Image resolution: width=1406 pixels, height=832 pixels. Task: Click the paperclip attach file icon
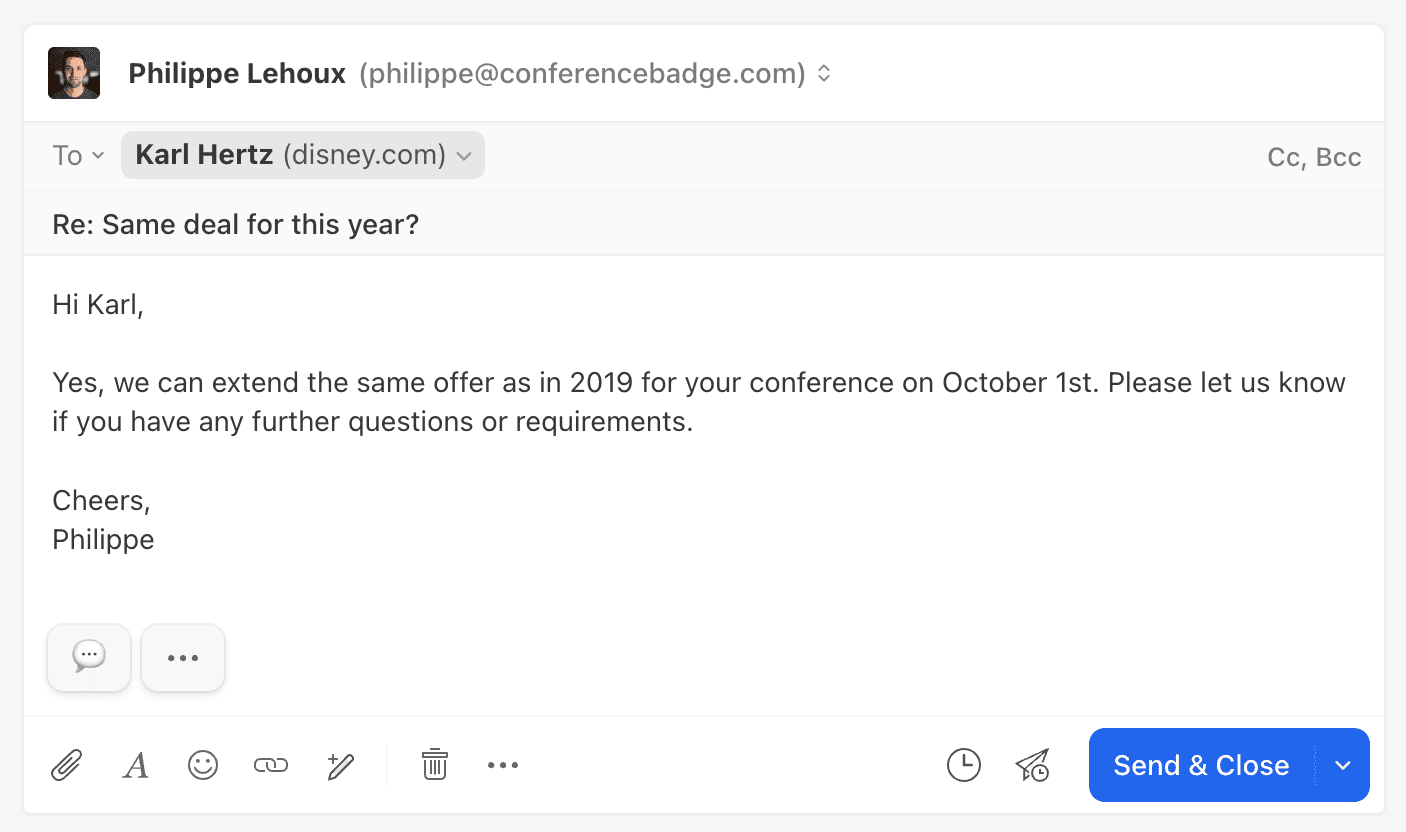coord(66,766)
